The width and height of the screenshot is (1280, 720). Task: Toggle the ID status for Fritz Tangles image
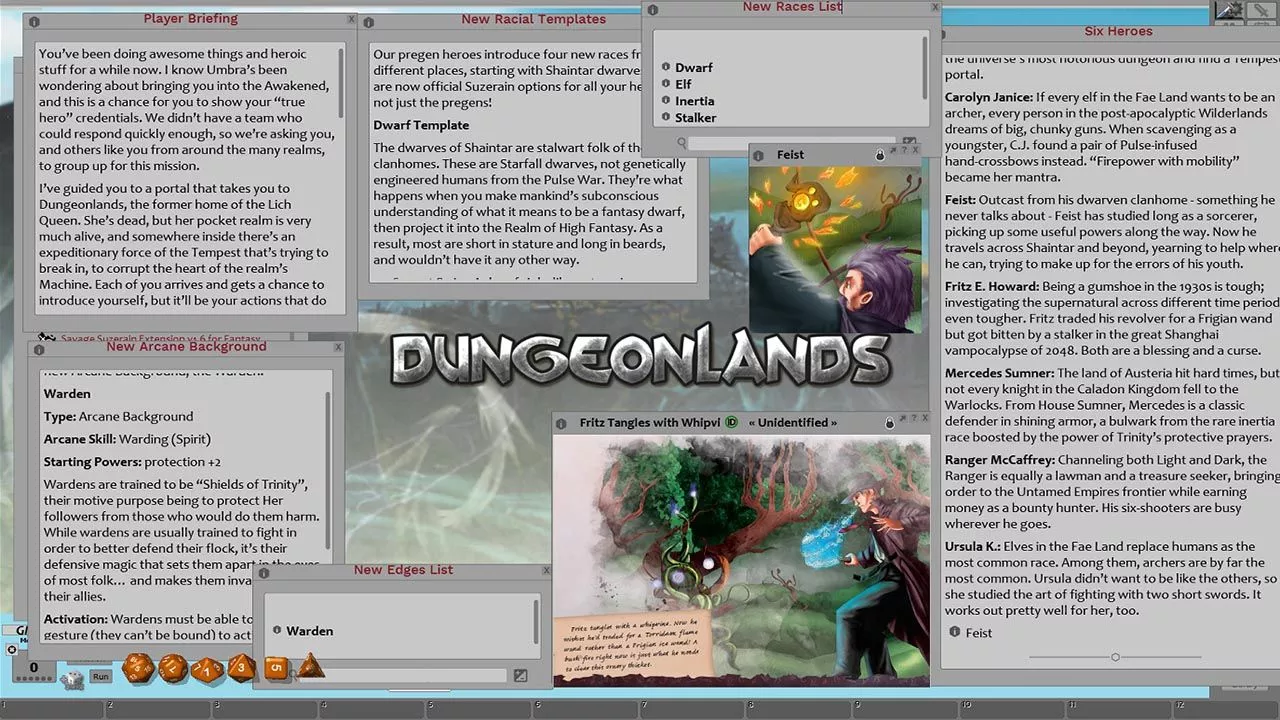click(731, 423)
